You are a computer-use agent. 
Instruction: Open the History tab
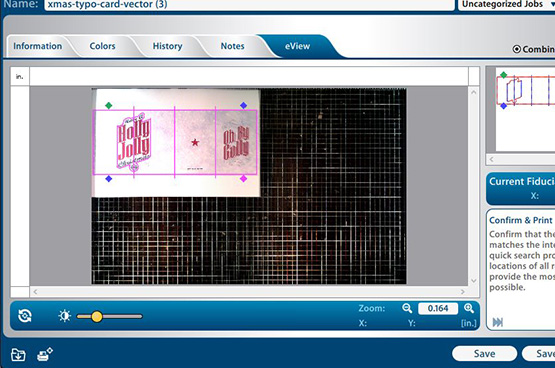click(x=167, y=46)
